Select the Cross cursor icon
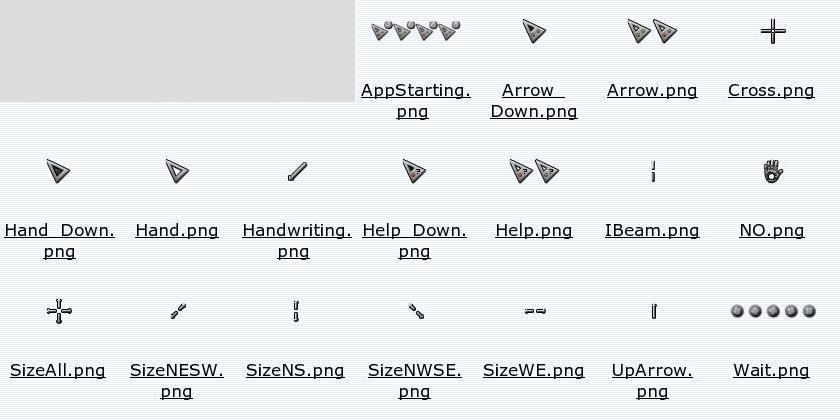Viewport: 840px width, 420px height. click(773, 31)
